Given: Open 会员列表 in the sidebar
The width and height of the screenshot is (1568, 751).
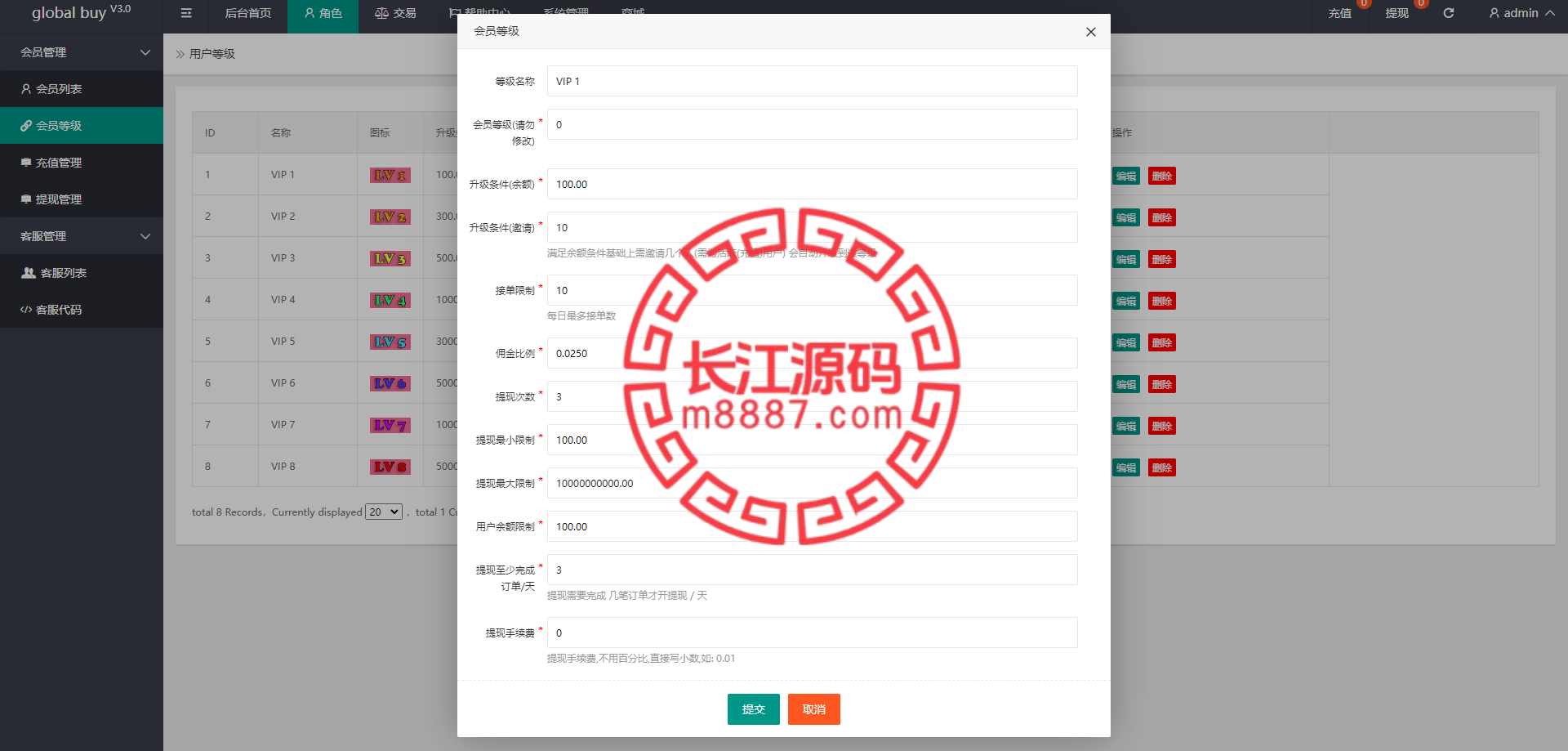Looking at the screenshot, I should [x=82, y=89].
